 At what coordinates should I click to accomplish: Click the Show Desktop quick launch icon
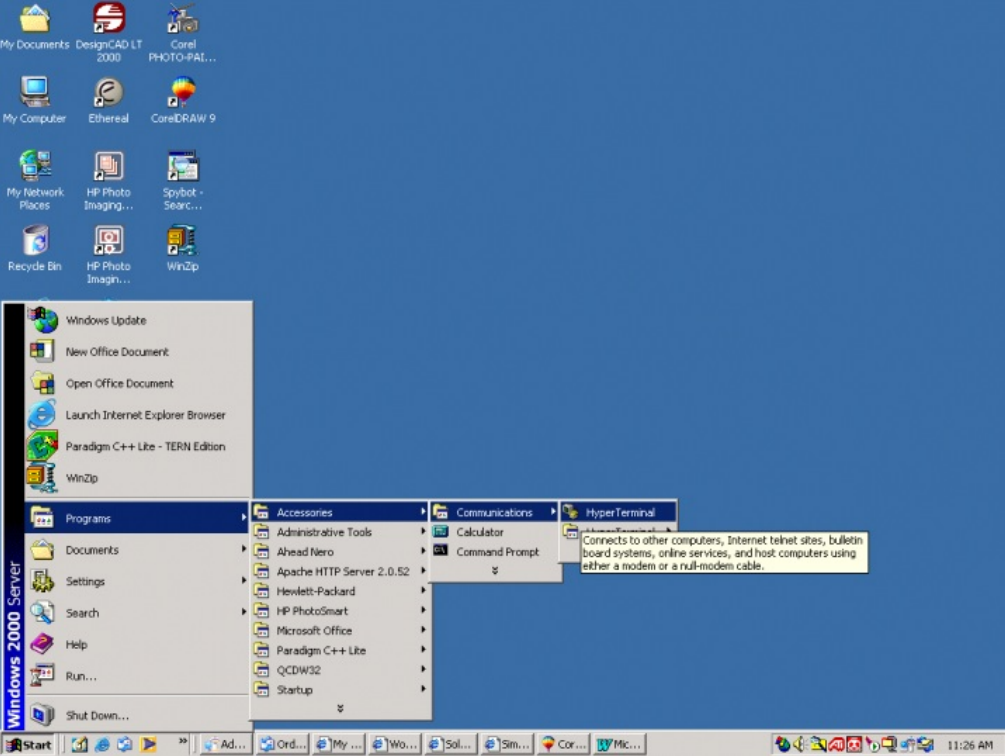pyautogui.click(x=79, y=744)
